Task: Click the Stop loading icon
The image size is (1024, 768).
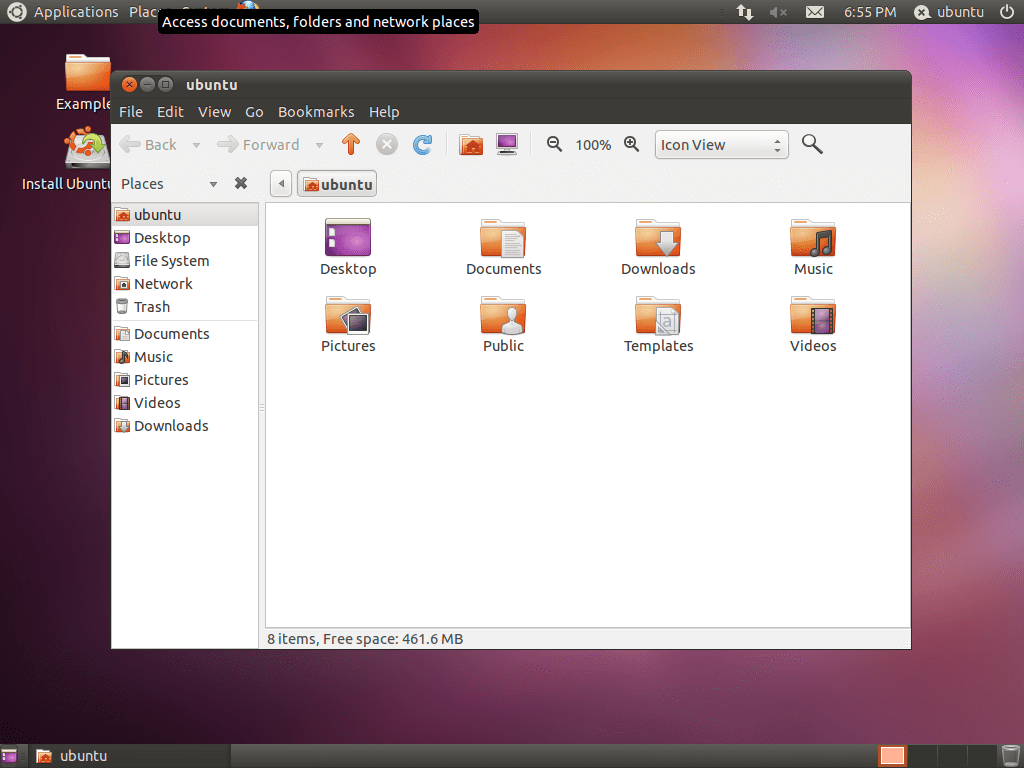Action: [387, 144]
